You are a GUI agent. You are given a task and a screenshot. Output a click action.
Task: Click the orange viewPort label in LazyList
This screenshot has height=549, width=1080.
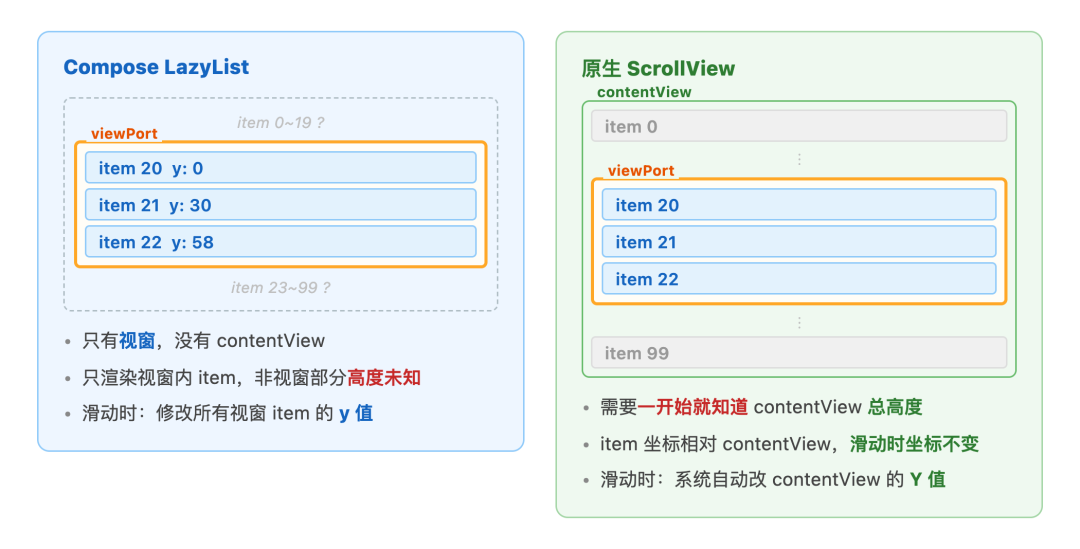[124, 134]
